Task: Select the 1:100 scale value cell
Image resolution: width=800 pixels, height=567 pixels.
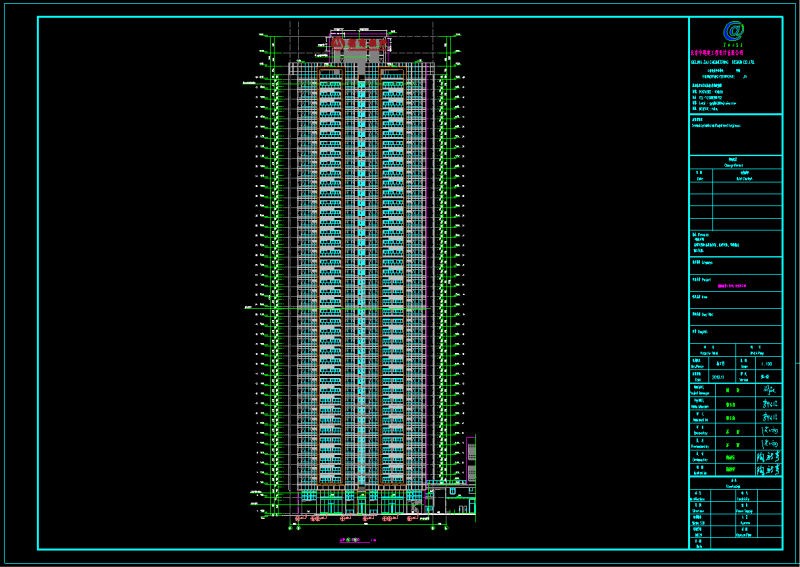Action: click(768, 365)
